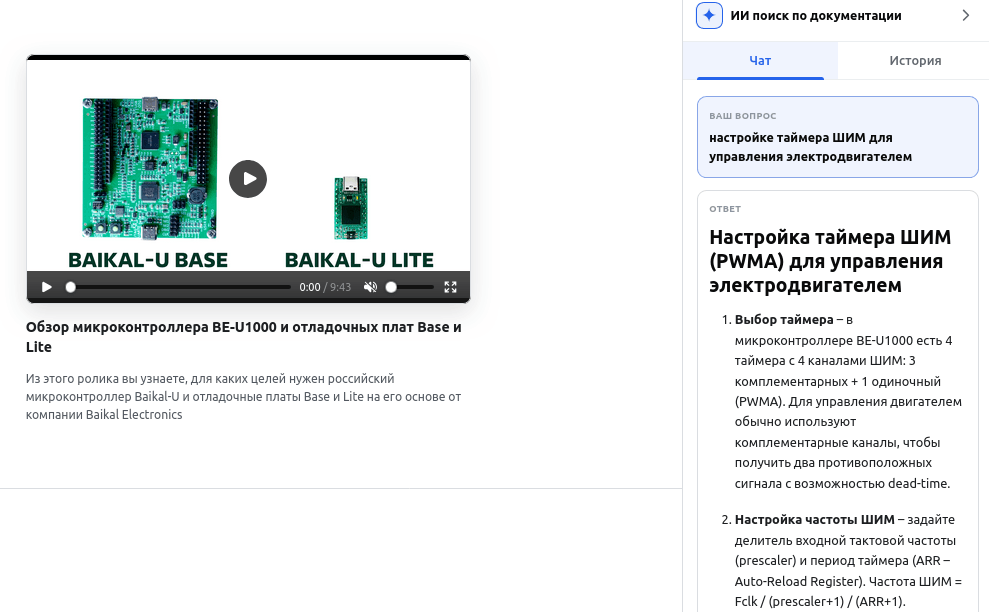Click the video progress seek bar
The height and width of the screenshot is (612, 989).
[x=180, y=287]
